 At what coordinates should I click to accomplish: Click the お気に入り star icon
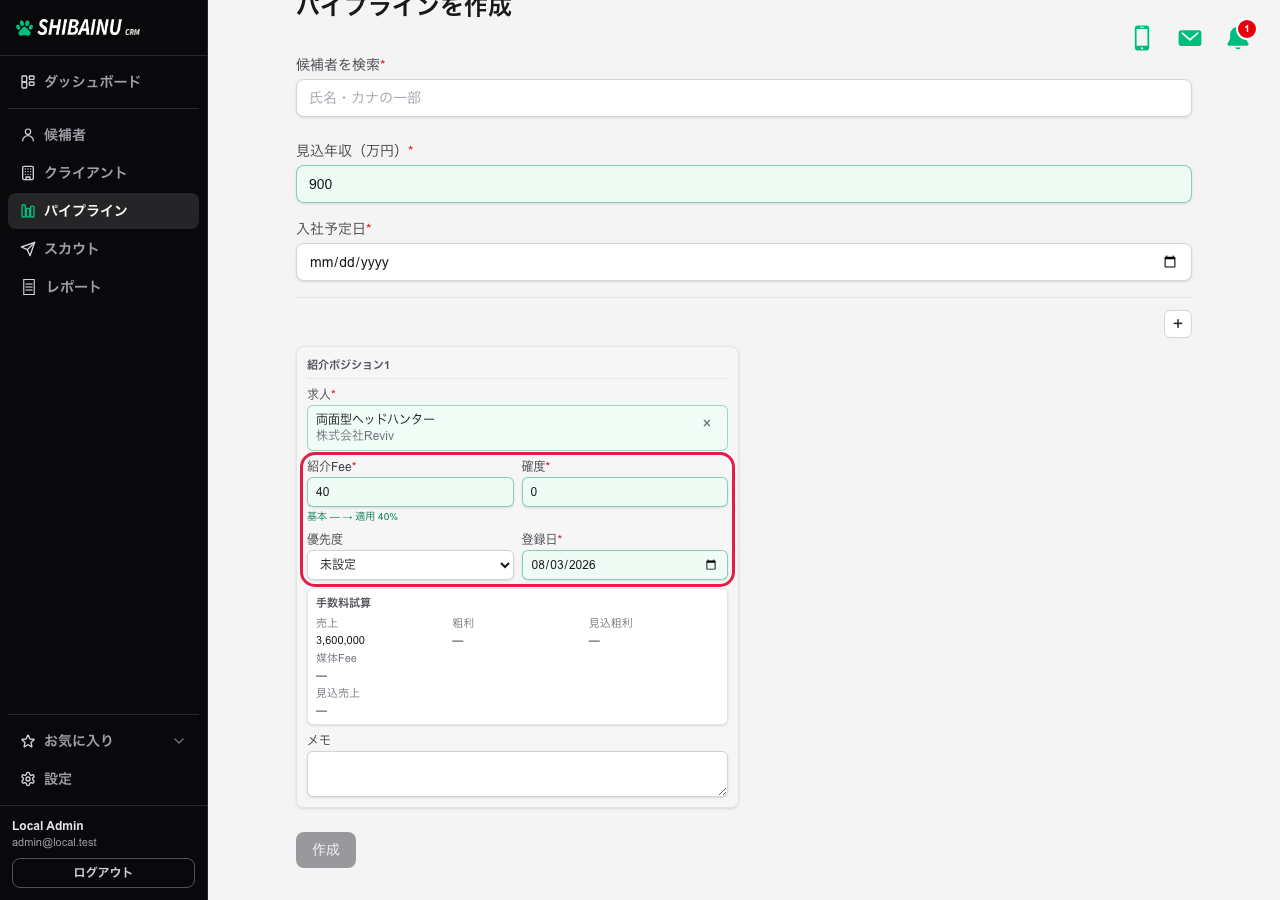click(x=28, y=741)
